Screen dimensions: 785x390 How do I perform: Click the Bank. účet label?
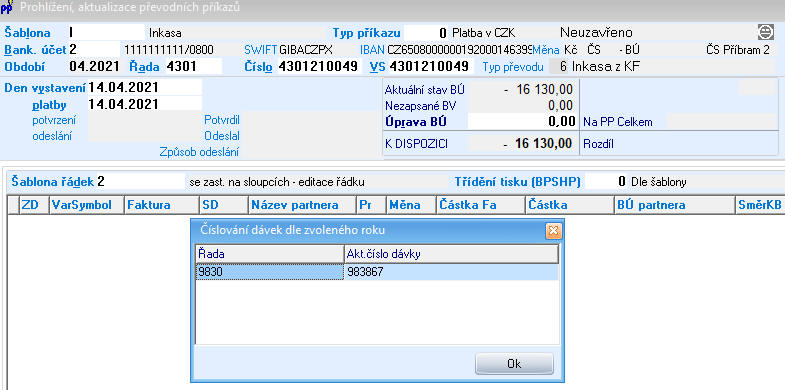35,50
